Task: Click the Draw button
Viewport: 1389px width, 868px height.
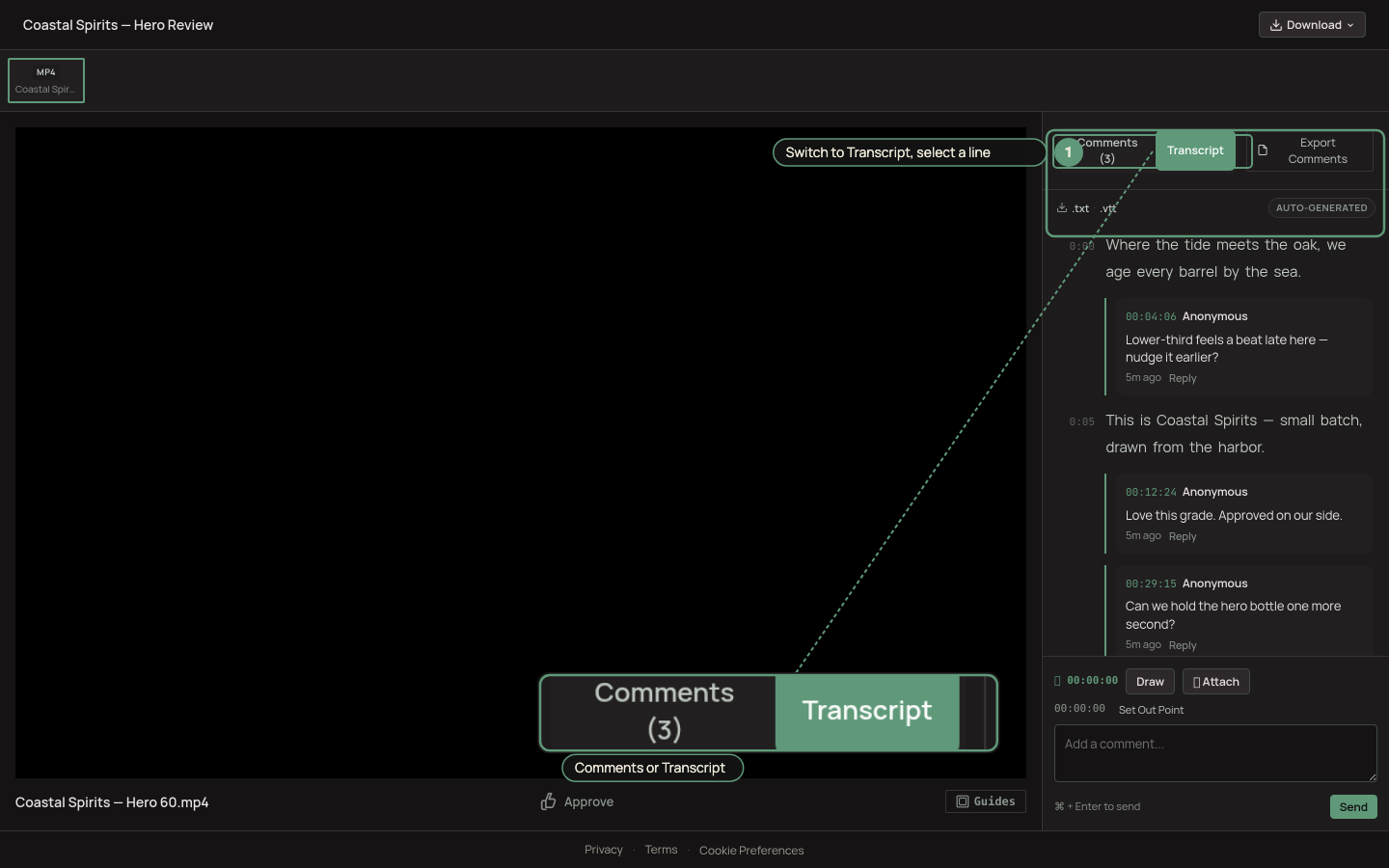Action: point(1150,682)
